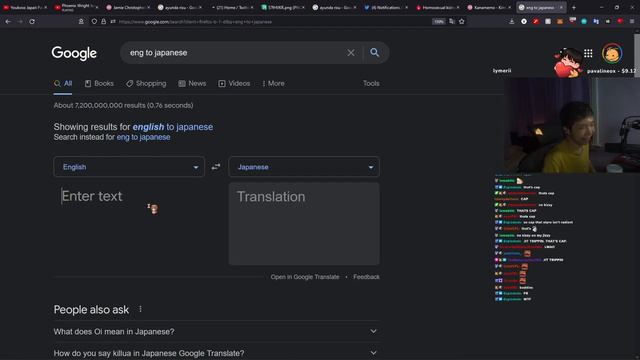Switch to Shopping results
The height and width of the screenshot is (360, 640).
pyautogui.click(x=146, y=83)
